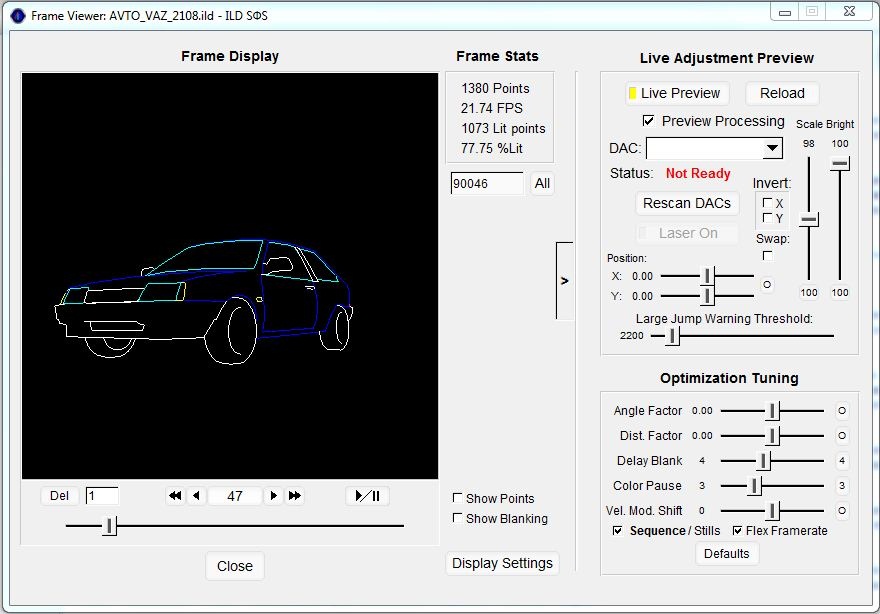Reset Delay Blank using its 4 button

842,461
